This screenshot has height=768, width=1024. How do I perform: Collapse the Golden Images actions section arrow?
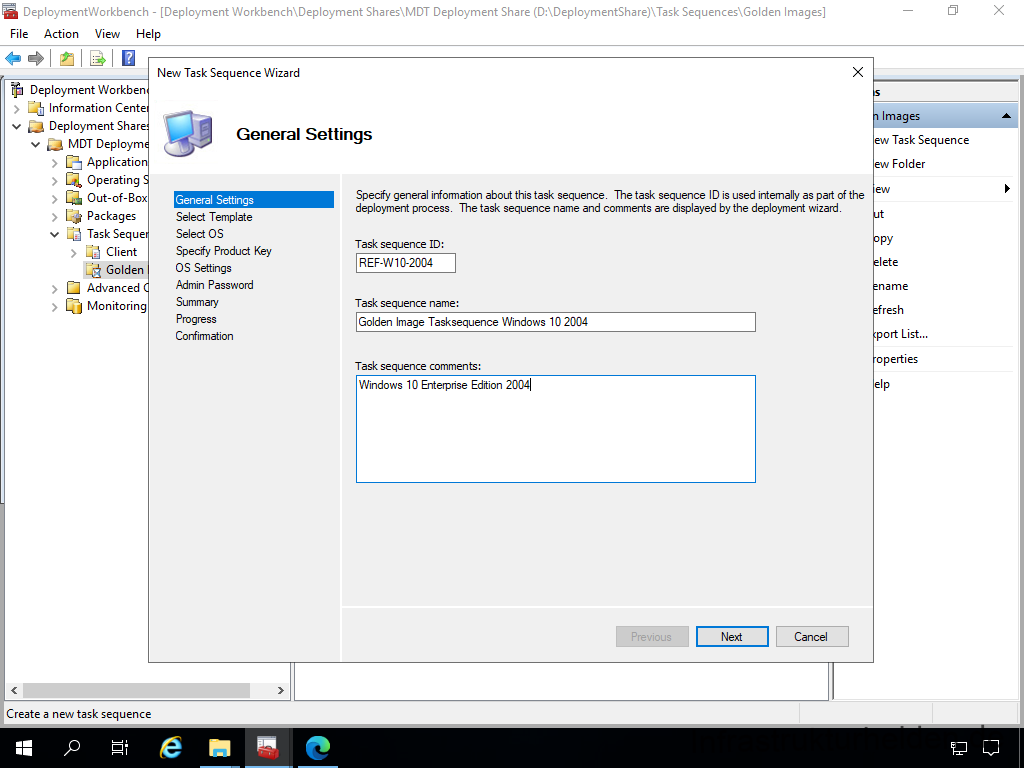[x=1006, y=116]
